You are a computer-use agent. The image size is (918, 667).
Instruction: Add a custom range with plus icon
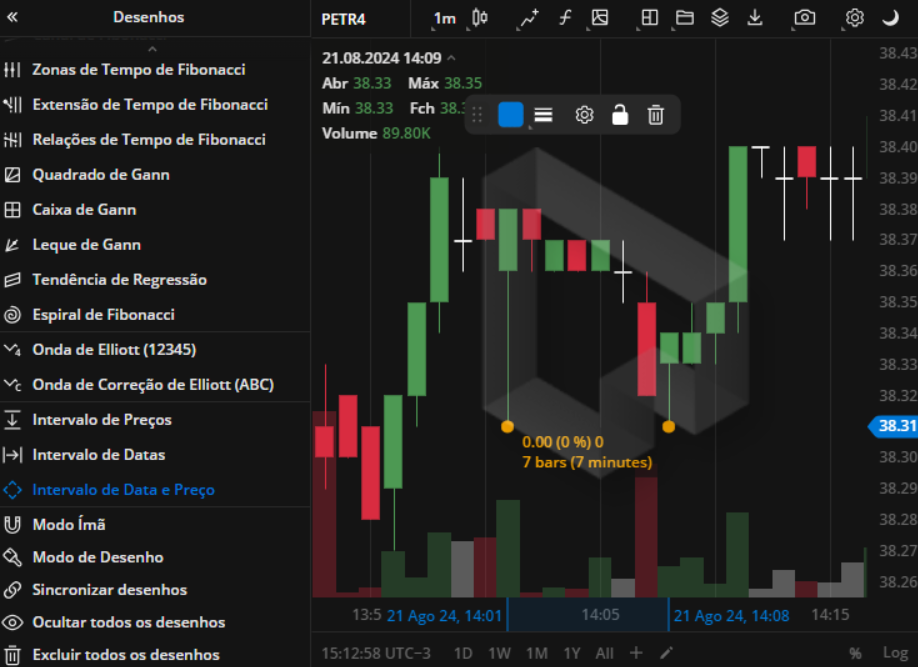[x=636, y=652]
